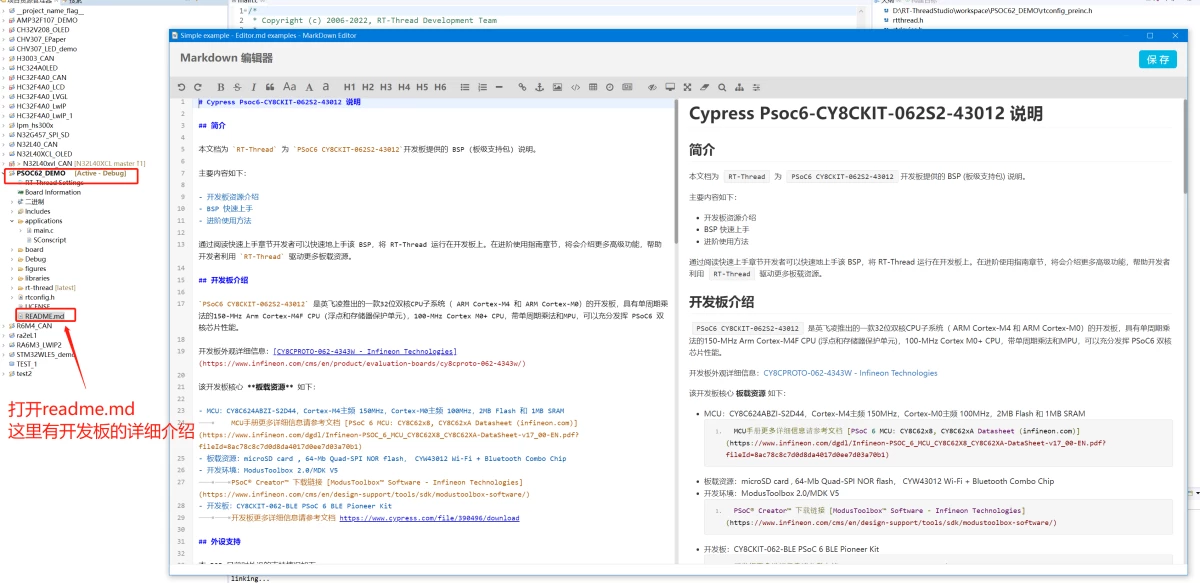The height and width of the screenshot is (583, 1200).
Task: Open search in editor with the magnifier icon
Action: click(722, 87)
